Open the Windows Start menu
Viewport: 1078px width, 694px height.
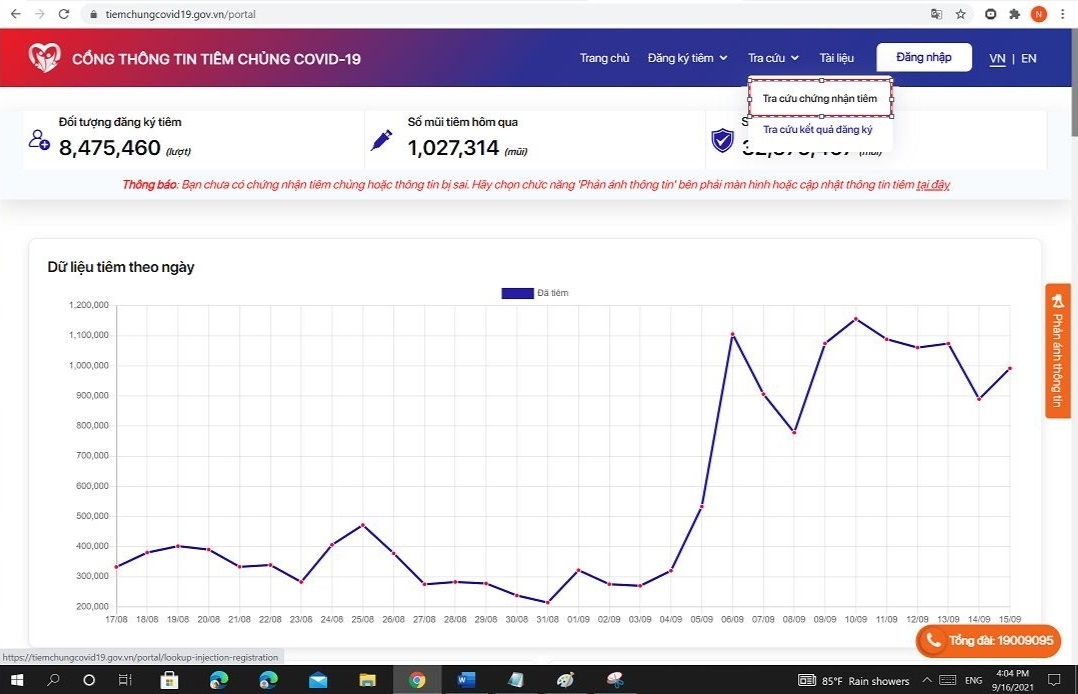click(16, 680)
